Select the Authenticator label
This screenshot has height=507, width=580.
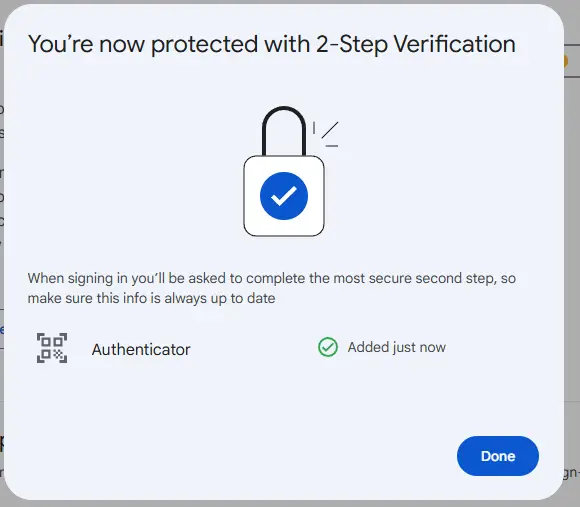coord(141,349)
